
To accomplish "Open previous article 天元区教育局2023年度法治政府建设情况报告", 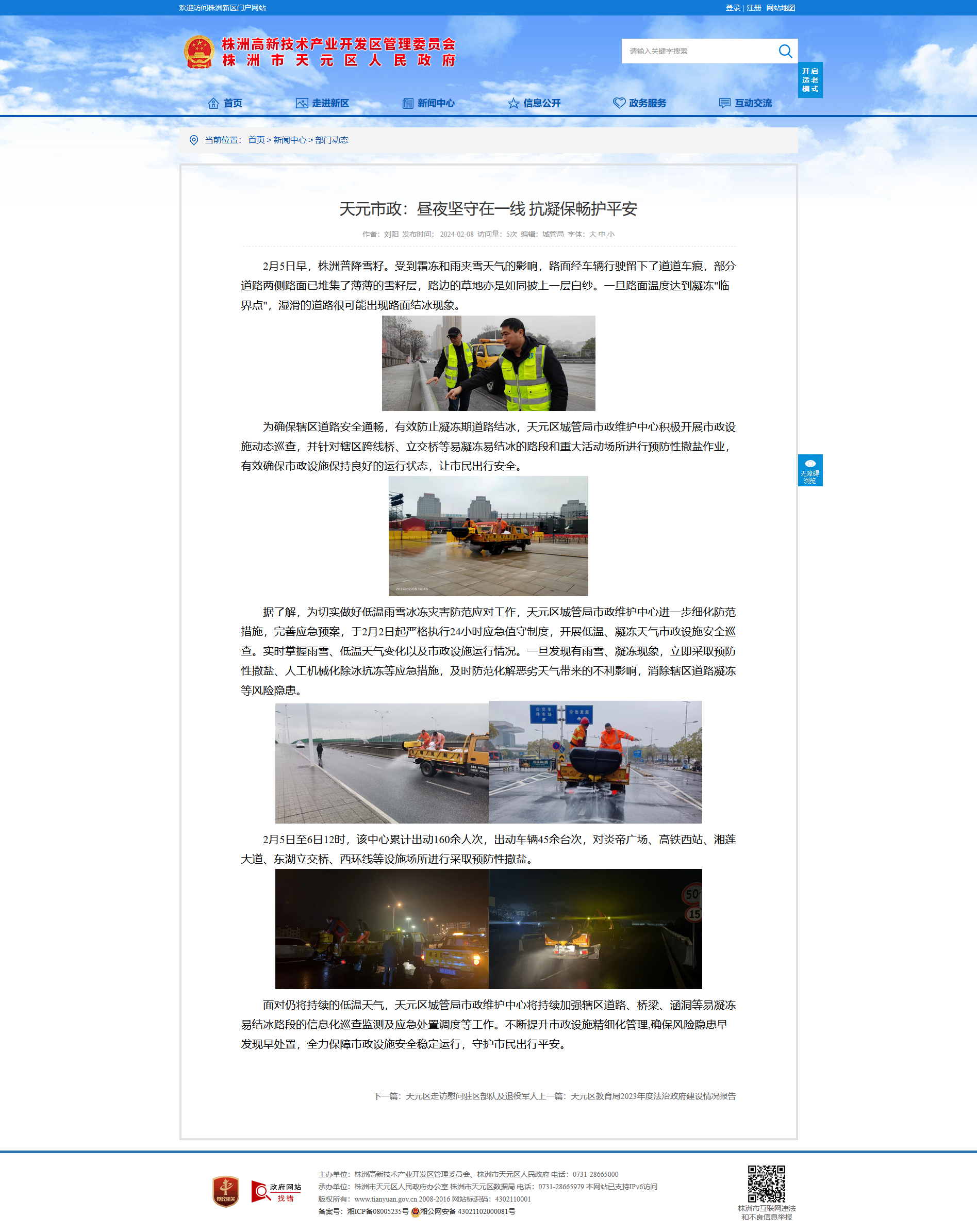I will click(653, 1096).
